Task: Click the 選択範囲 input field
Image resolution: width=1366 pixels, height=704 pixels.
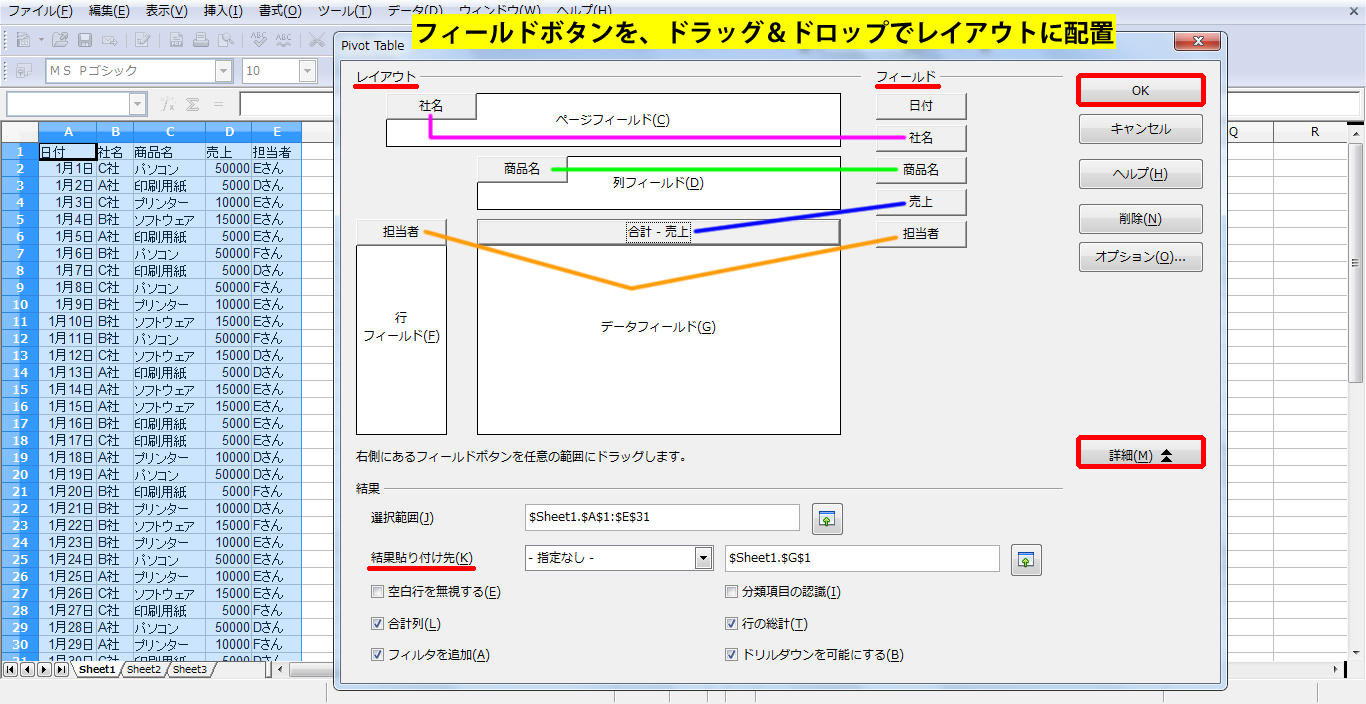Action: pyautogui.click(x=661, y=517)
